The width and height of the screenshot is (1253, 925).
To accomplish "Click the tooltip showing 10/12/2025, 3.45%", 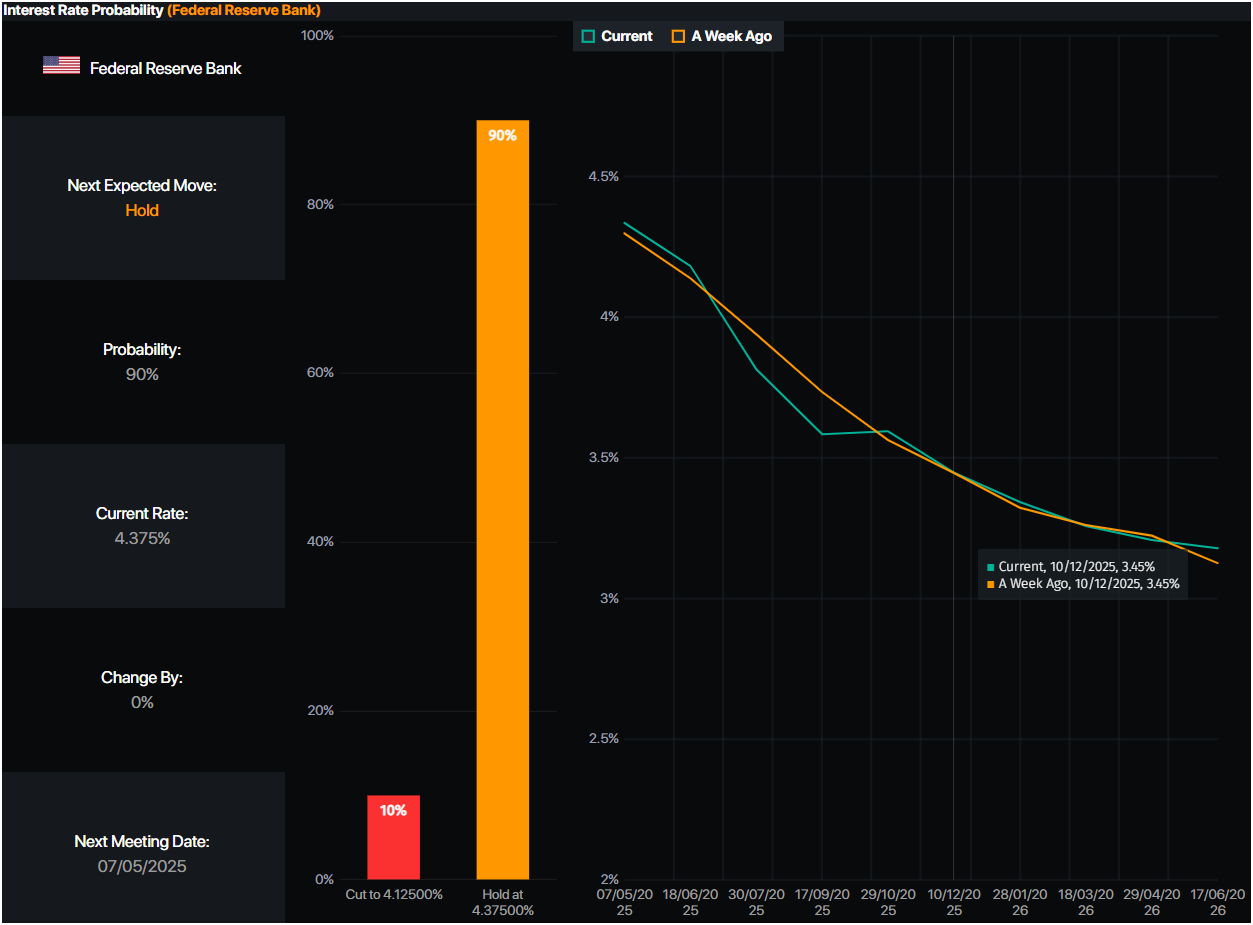I will [1083, 575].
